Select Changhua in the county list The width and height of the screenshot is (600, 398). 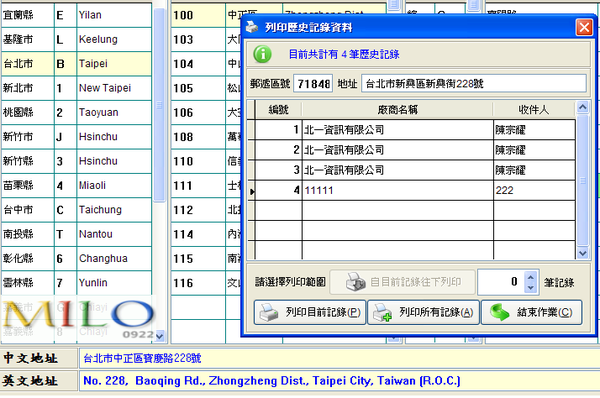pyautogui.click(x=77, y=258)
